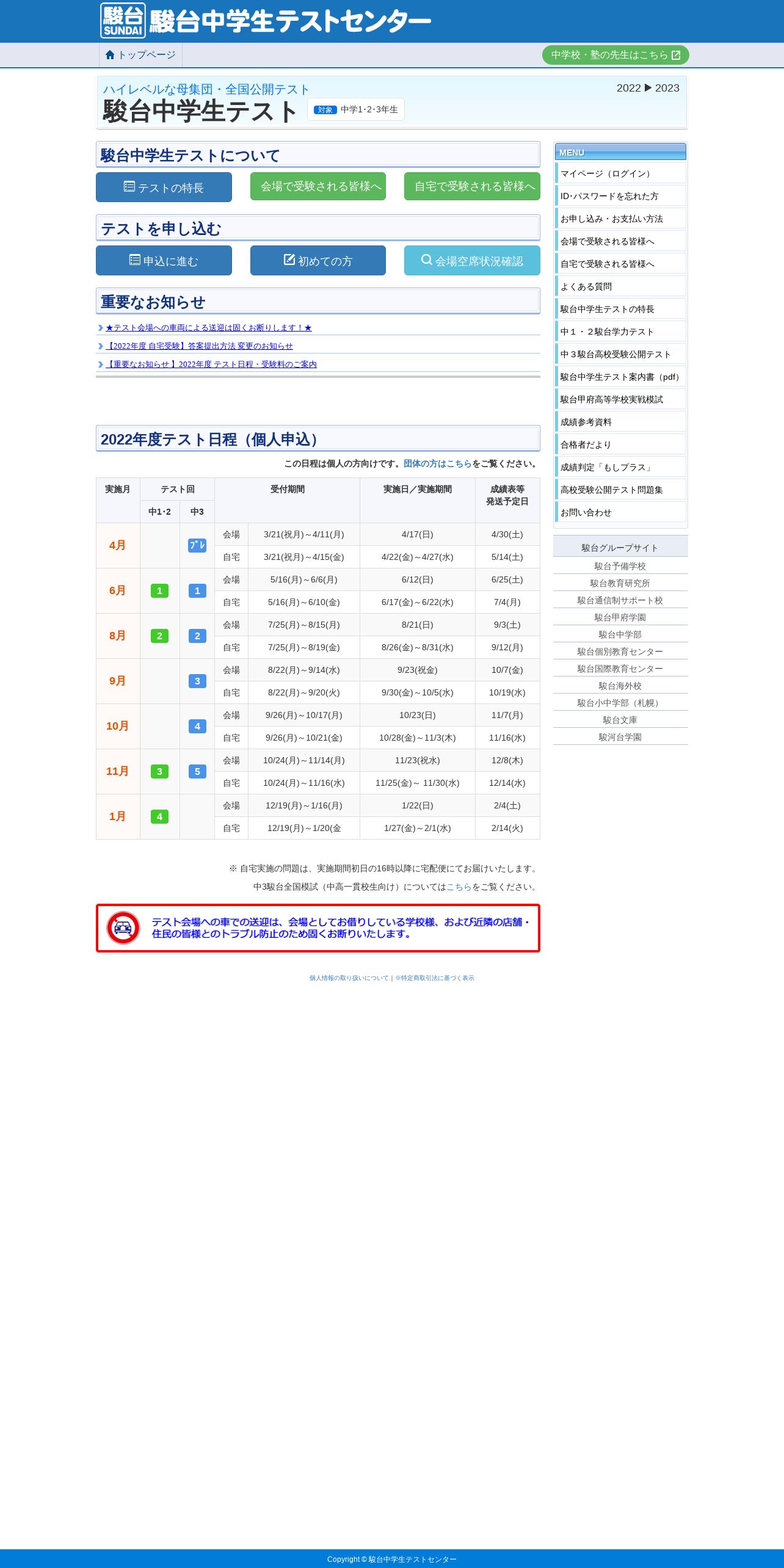
Task: Click the 会場で受験される皆様へ green button
Action: pos(318,186)
